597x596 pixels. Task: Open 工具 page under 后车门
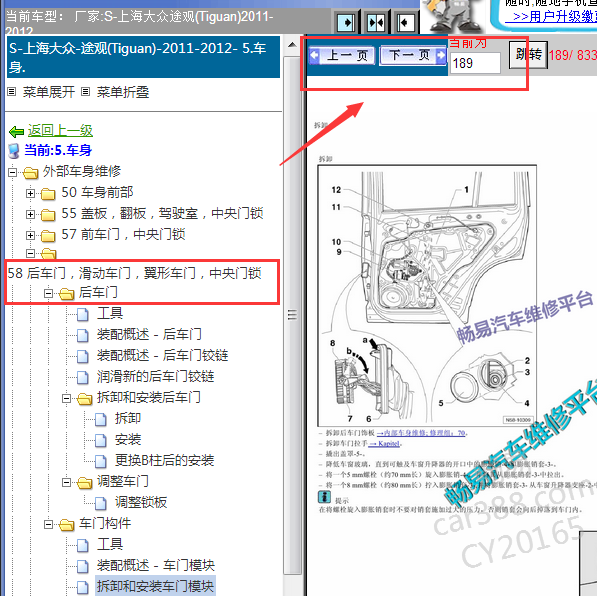110,313
